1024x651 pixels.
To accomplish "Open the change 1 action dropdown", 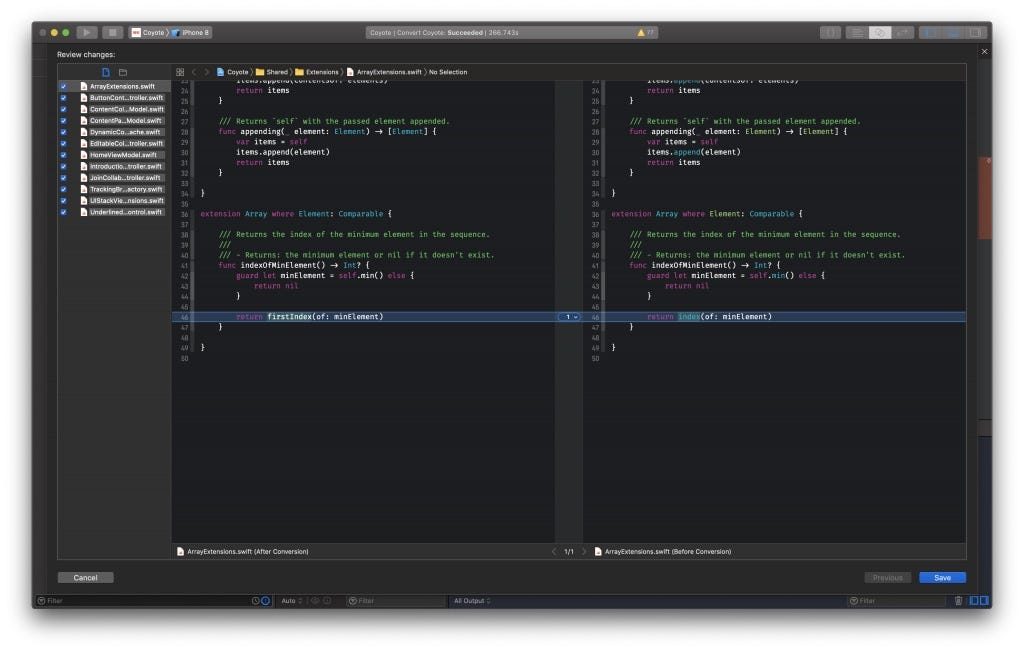I will coord(569,317).
